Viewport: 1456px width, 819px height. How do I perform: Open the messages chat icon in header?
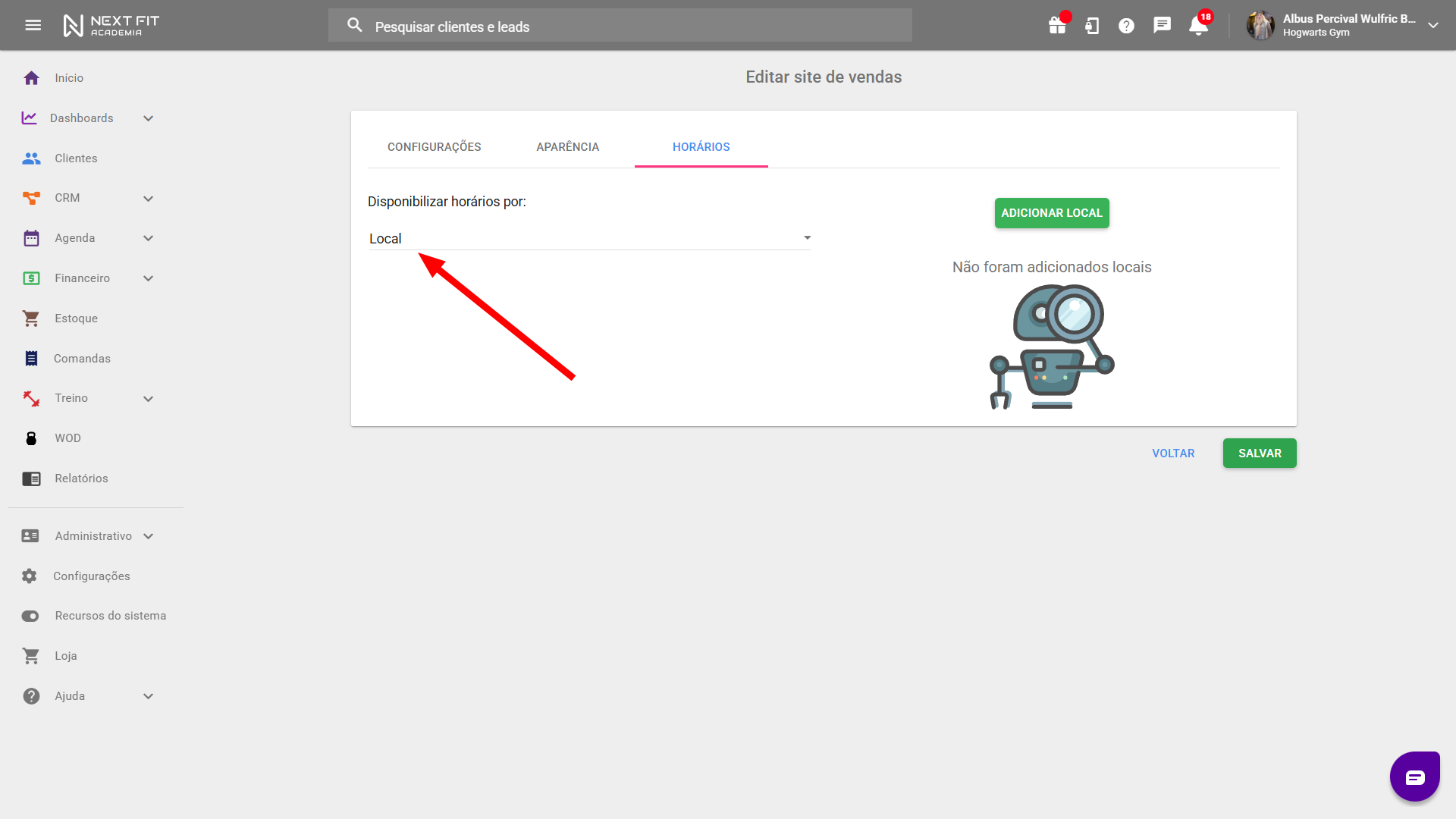point(1162,26)
